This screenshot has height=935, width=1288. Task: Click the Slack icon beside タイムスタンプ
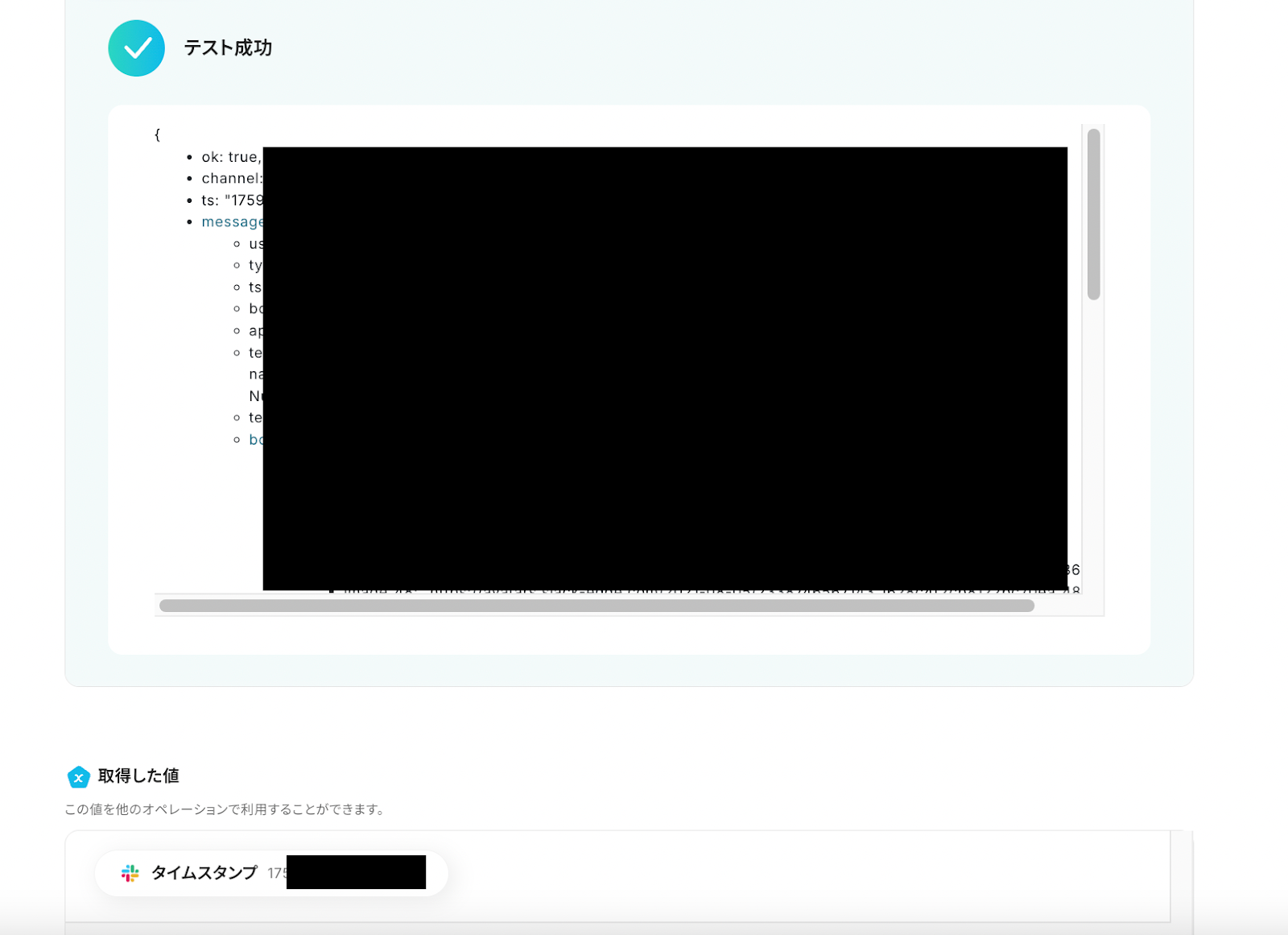[130, 873]
